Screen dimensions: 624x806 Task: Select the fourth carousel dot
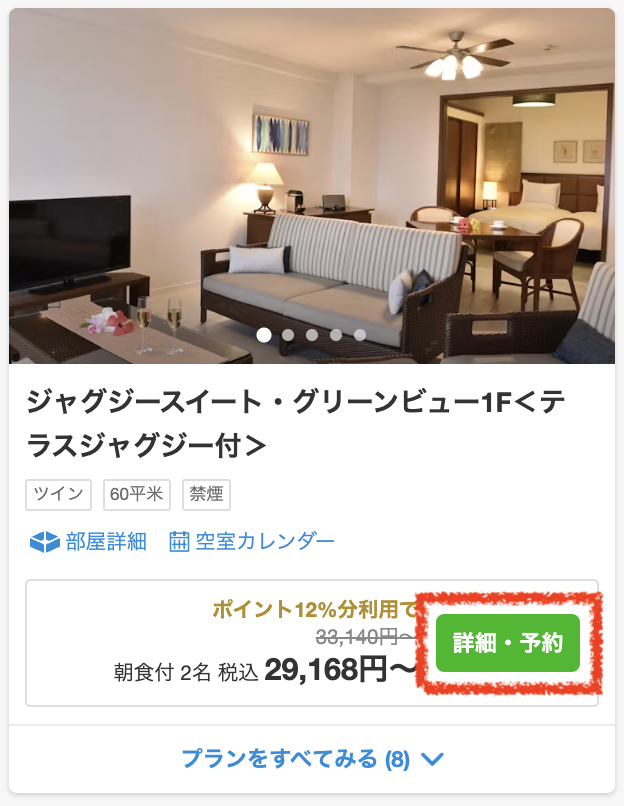click(336, 335)
